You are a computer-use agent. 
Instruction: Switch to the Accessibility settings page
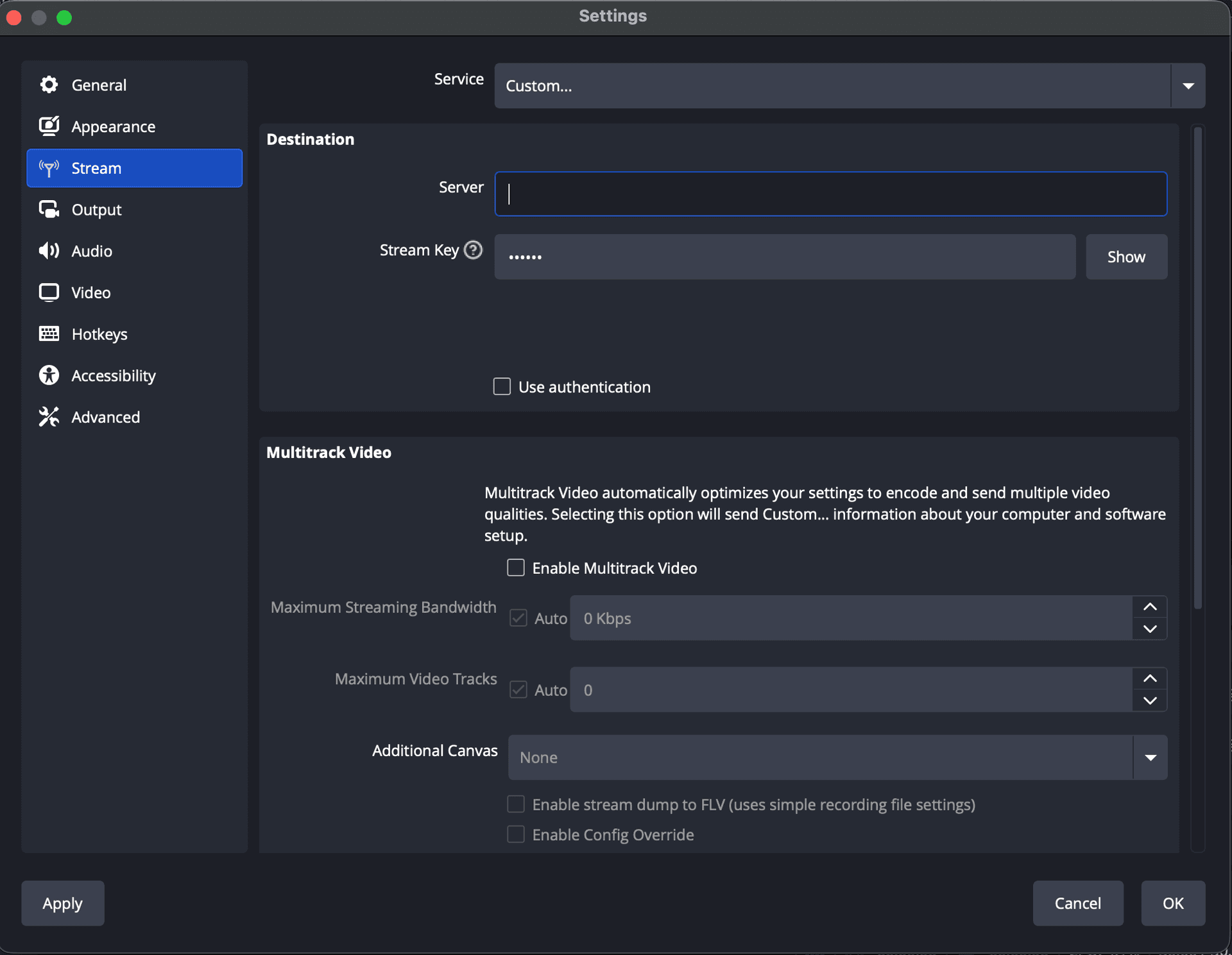[x=113, y=375]
